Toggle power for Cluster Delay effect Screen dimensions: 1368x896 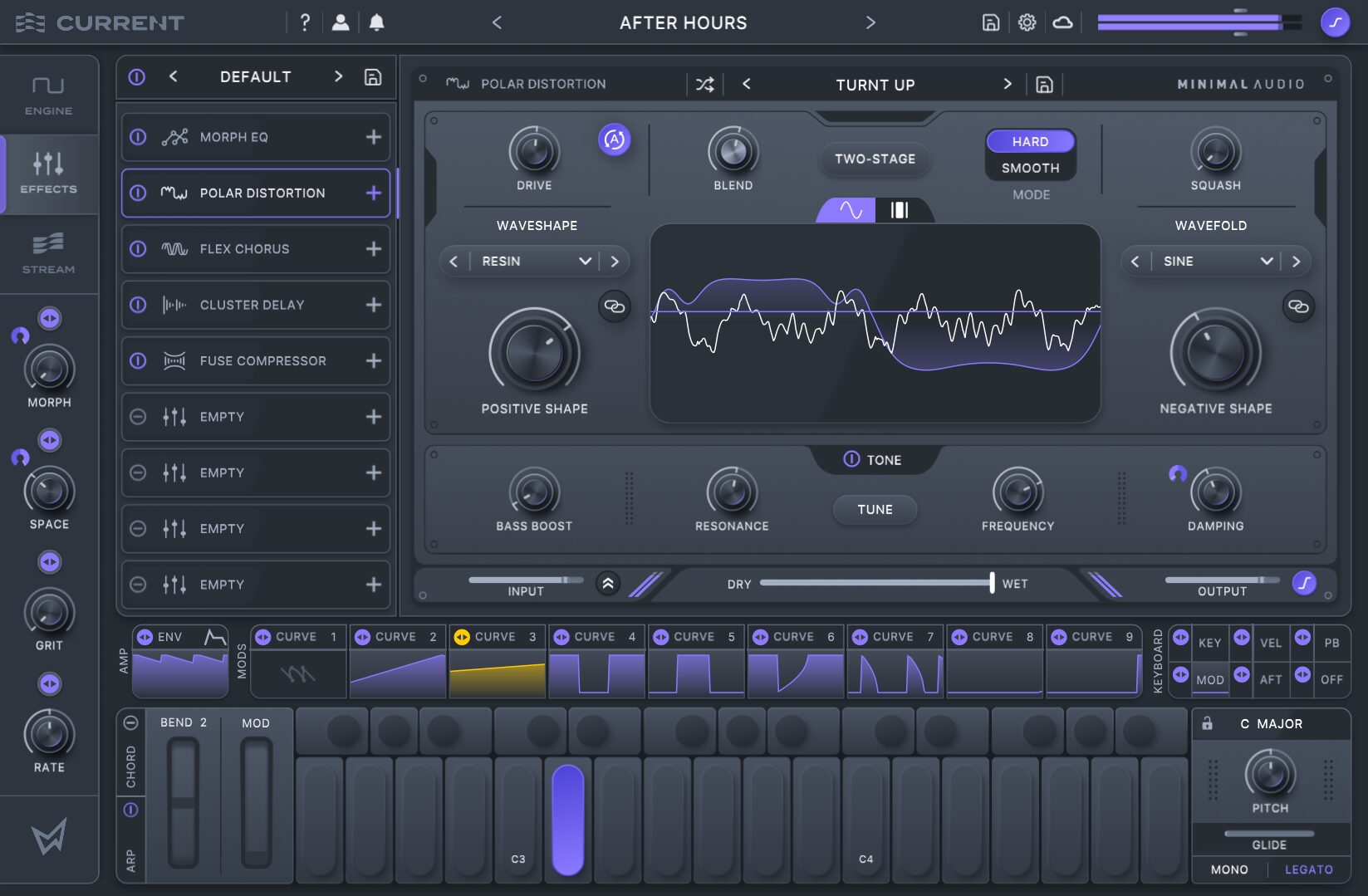click(139, 305)
